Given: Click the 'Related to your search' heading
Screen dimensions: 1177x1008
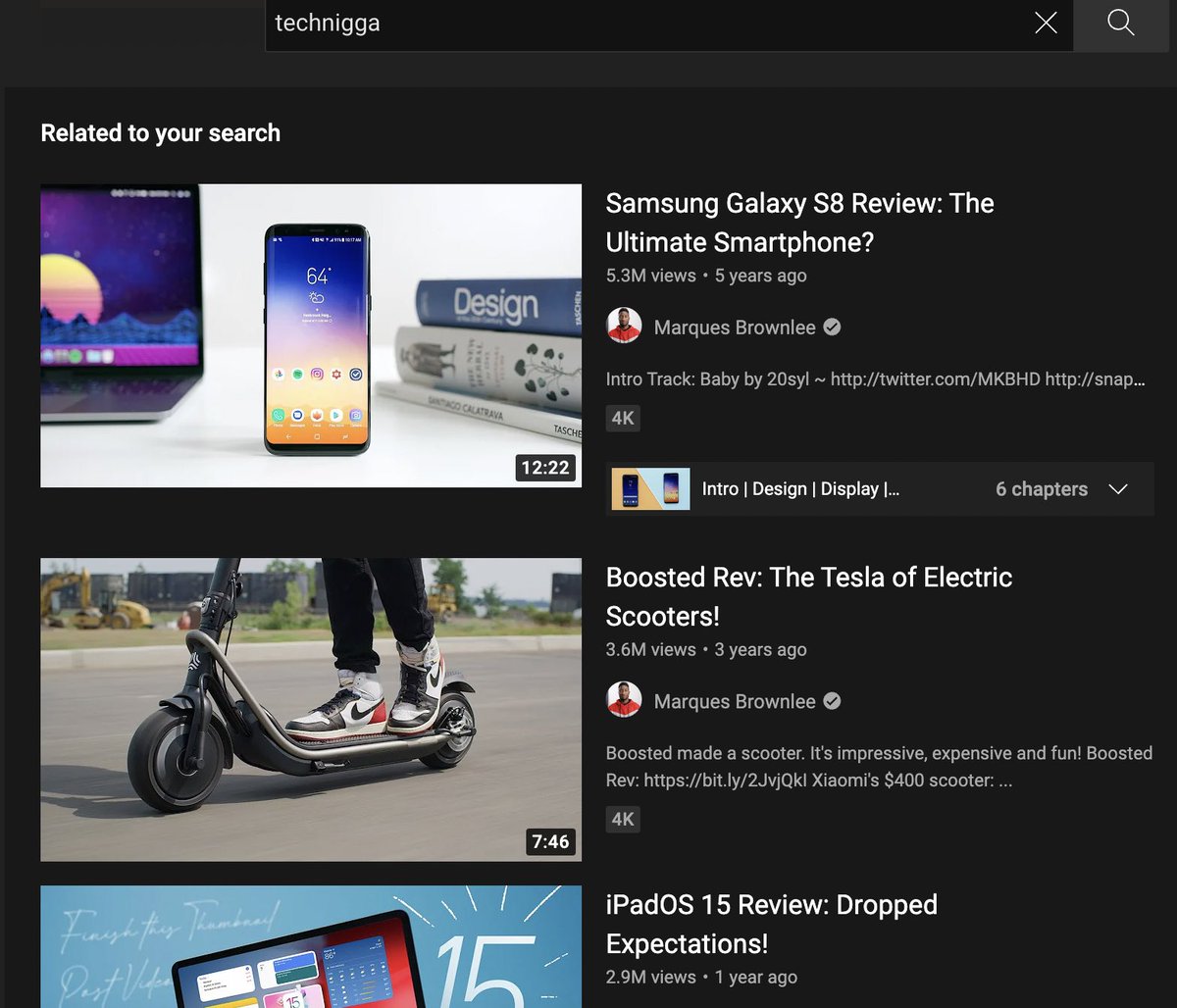Looking at the screenshot, I should (x=161, y=133).
